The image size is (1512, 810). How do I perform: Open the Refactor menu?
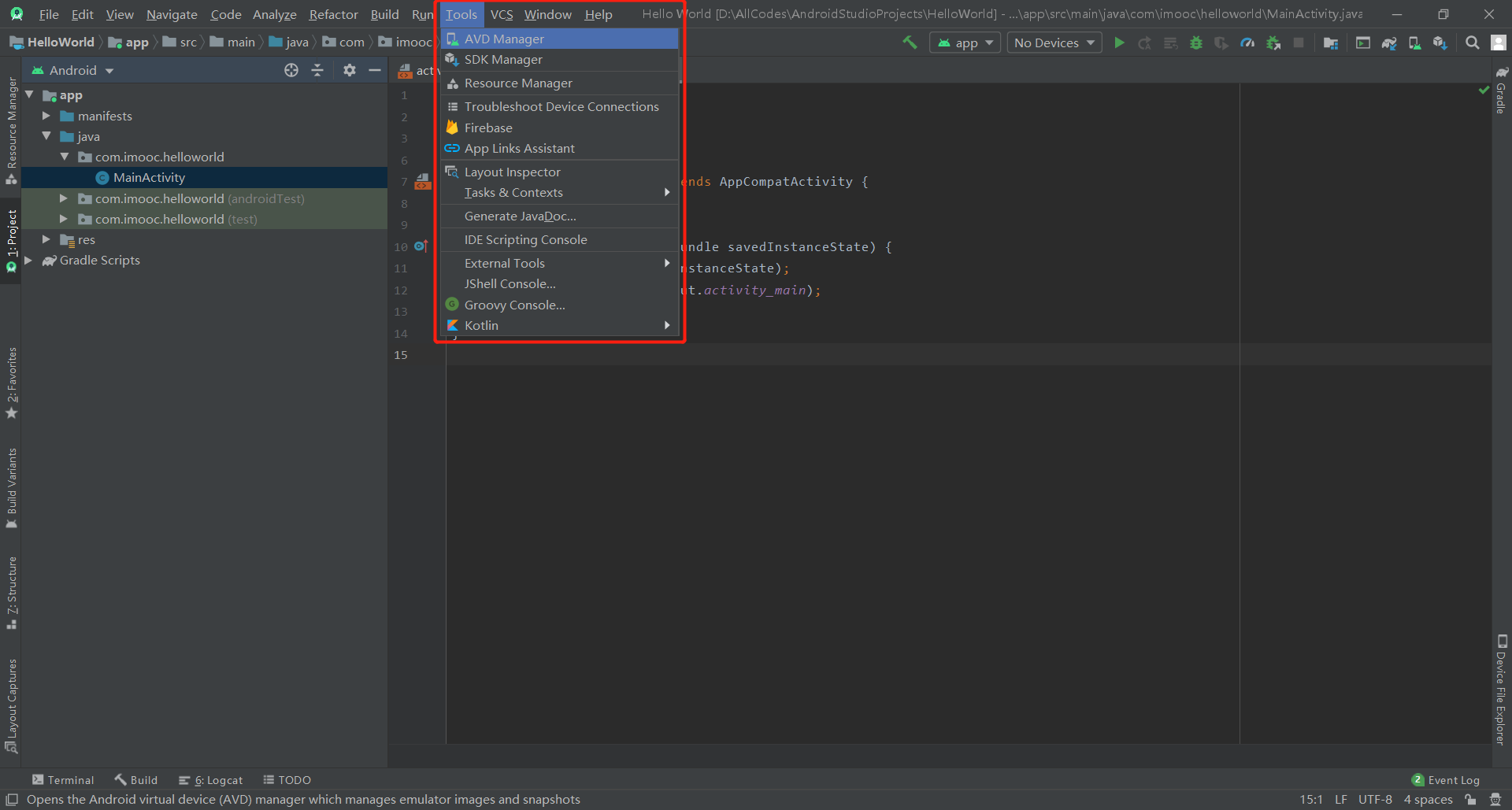[333, 14]
